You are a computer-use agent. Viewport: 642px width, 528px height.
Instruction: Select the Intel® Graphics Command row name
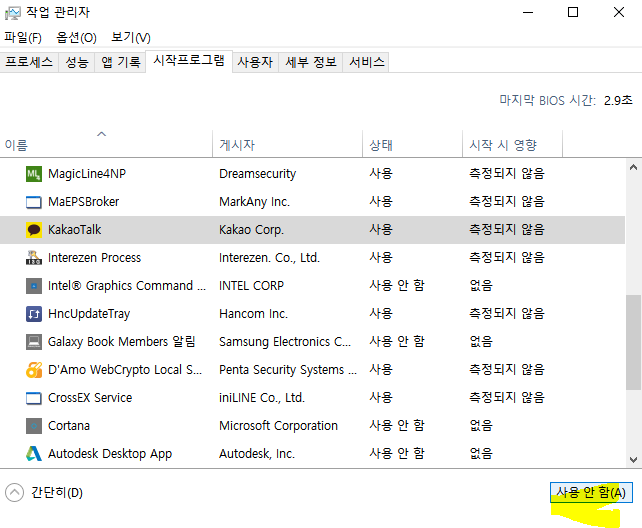(127, 286)
